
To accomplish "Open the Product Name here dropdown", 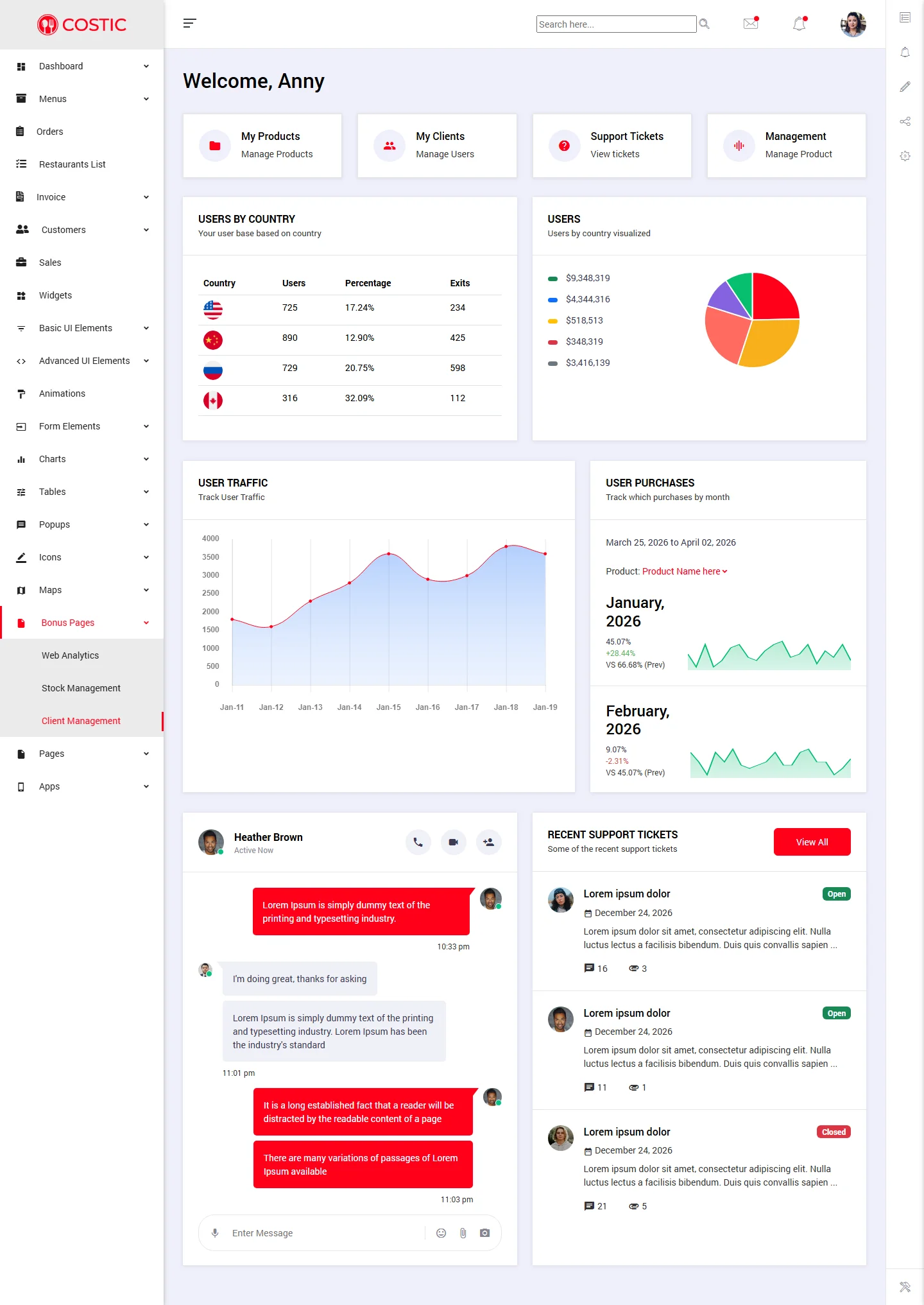I will [684, 571].
